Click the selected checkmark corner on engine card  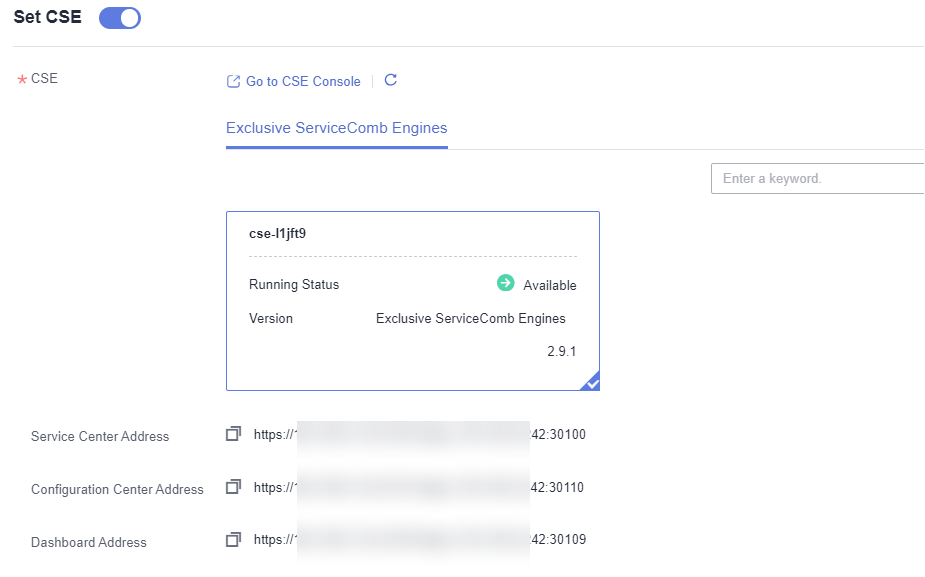(591, 382)
